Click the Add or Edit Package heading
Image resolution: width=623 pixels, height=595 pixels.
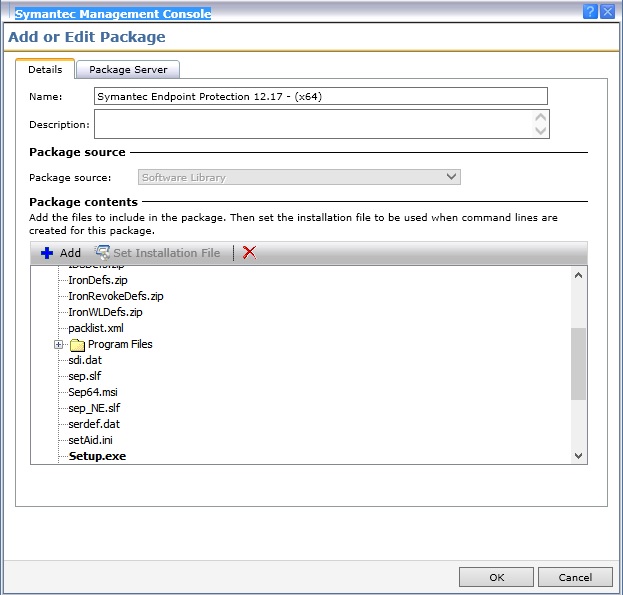[x=87, y=37]
